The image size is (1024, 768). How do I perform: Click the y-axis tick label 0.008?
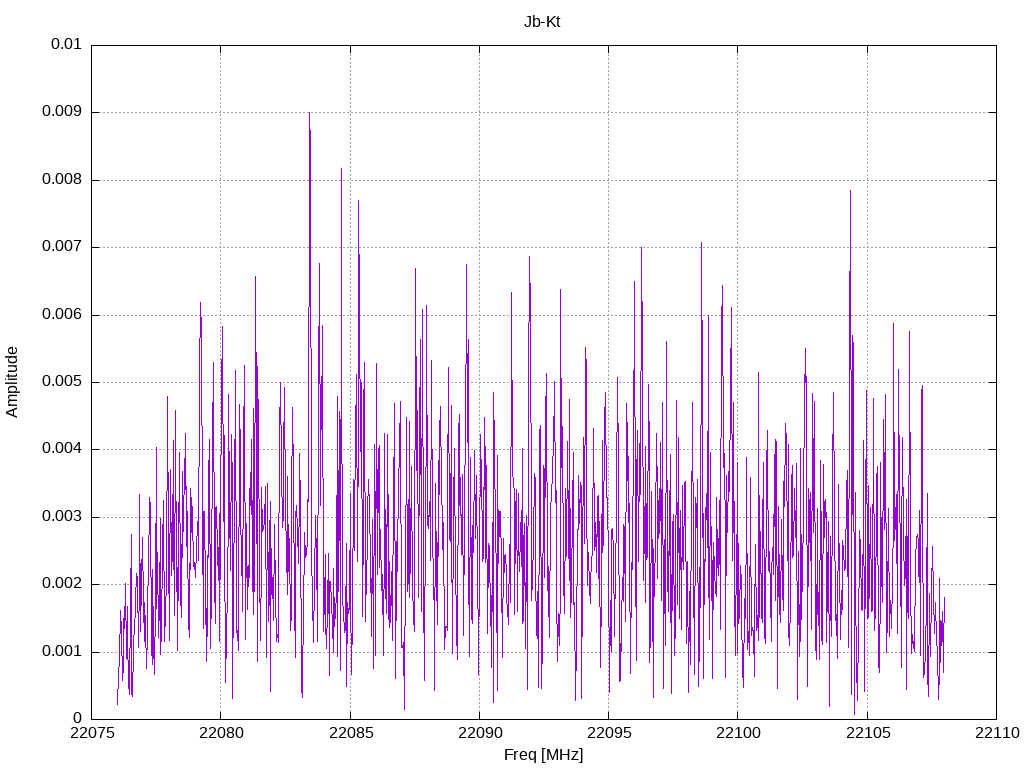click(62, 179)
